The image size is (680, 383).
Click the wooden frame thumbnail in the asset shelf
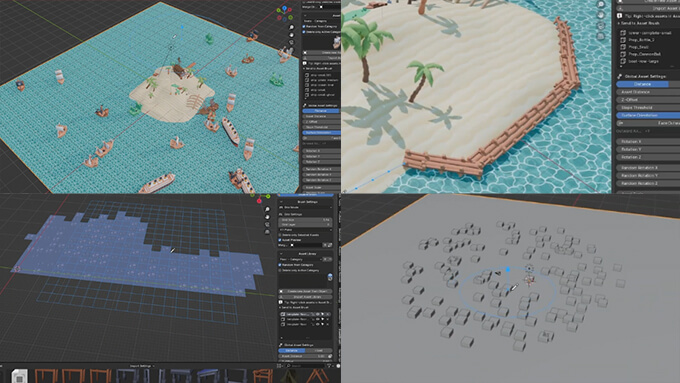(x=46, y=376)
